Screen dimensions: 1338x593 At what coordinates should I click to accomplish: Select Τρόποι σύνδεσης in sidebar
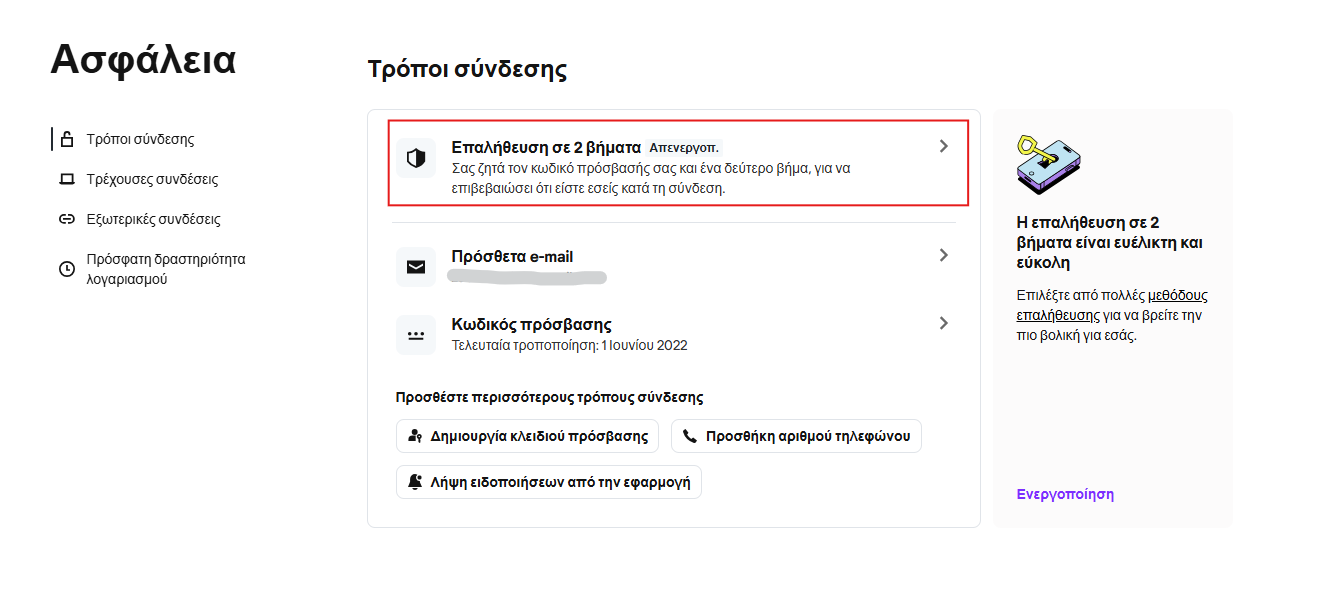click(140, 139)
